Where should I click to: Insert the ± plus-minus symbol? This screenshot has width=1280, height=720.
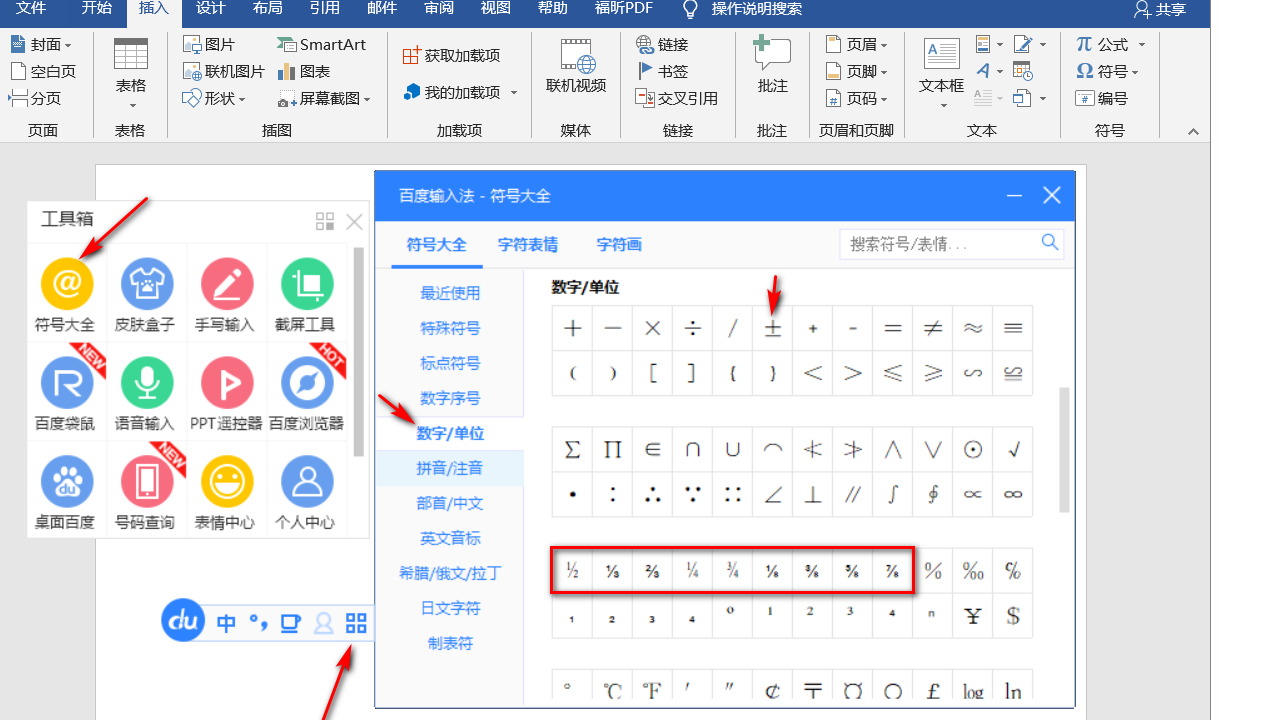[773, 328]
